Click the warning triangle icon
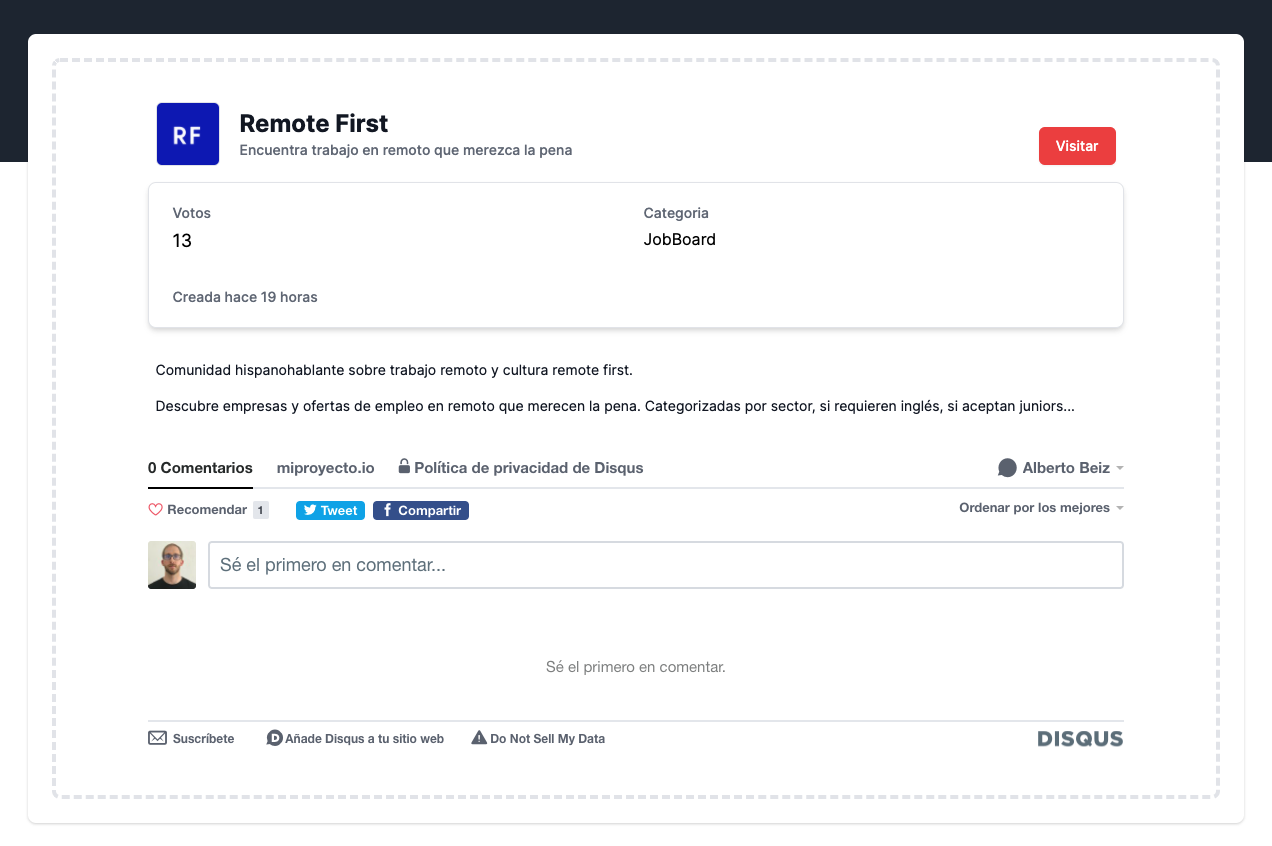This screenshot has height=846, width=1272. (479, 738)
